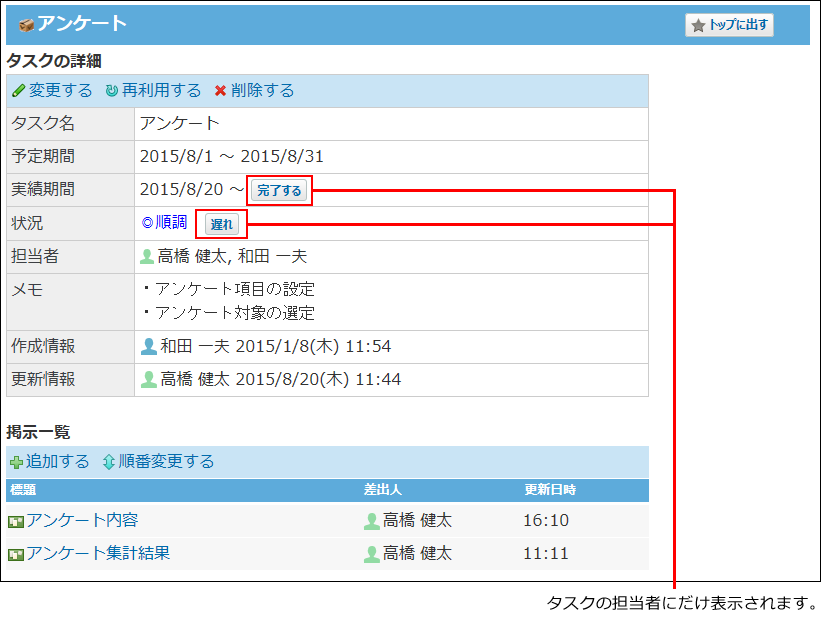Click the red X delete icon
This screenshot has width=821, height=620.
(220, 91)
